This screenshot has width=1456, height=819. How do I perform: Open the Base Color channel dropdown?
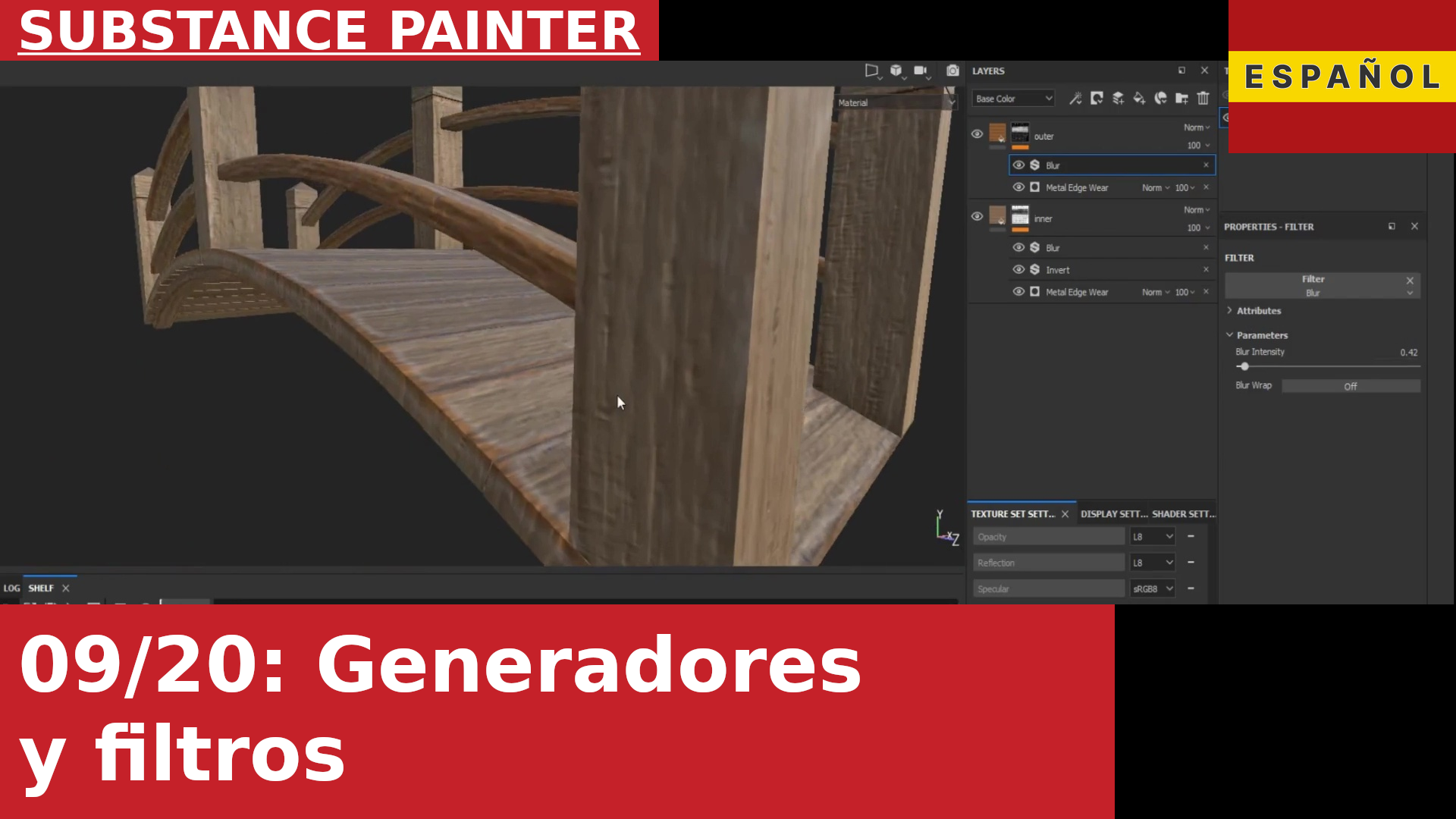pyautogui.click(x=1013, y=99)
